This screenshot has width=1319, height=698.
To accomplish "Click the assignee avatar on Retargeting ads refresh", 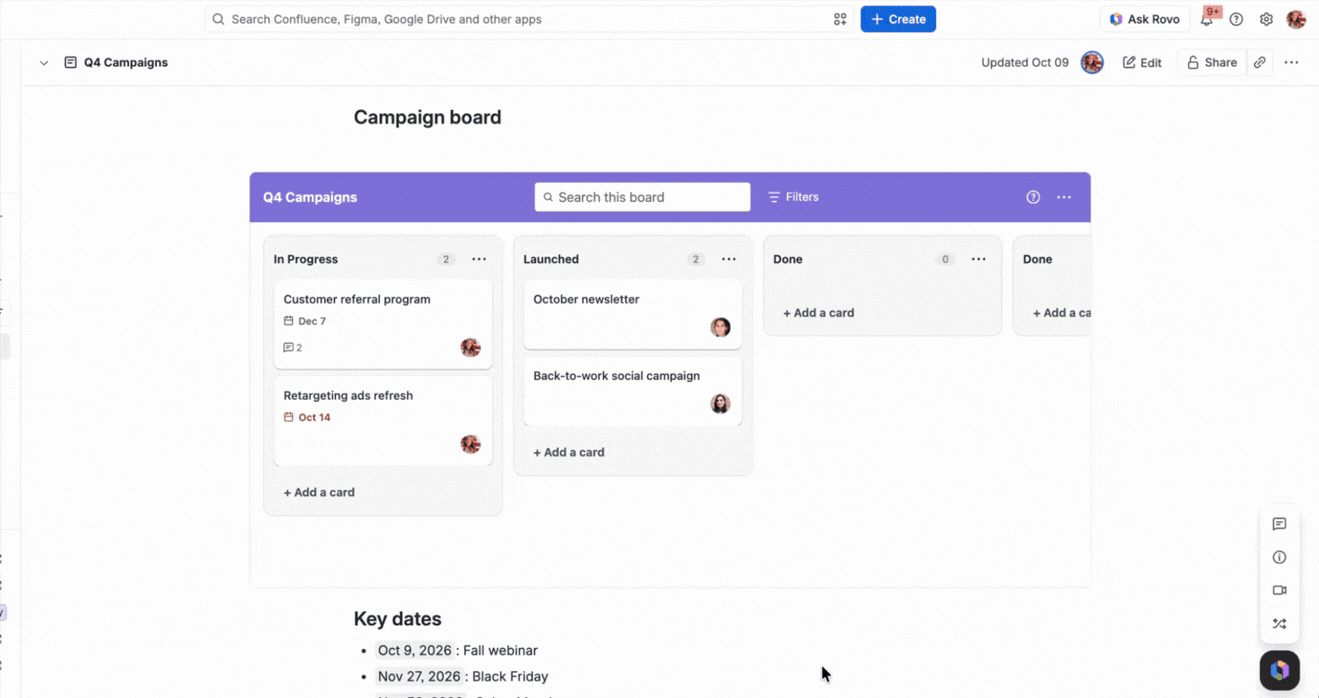I will click(x=470, y=444).
